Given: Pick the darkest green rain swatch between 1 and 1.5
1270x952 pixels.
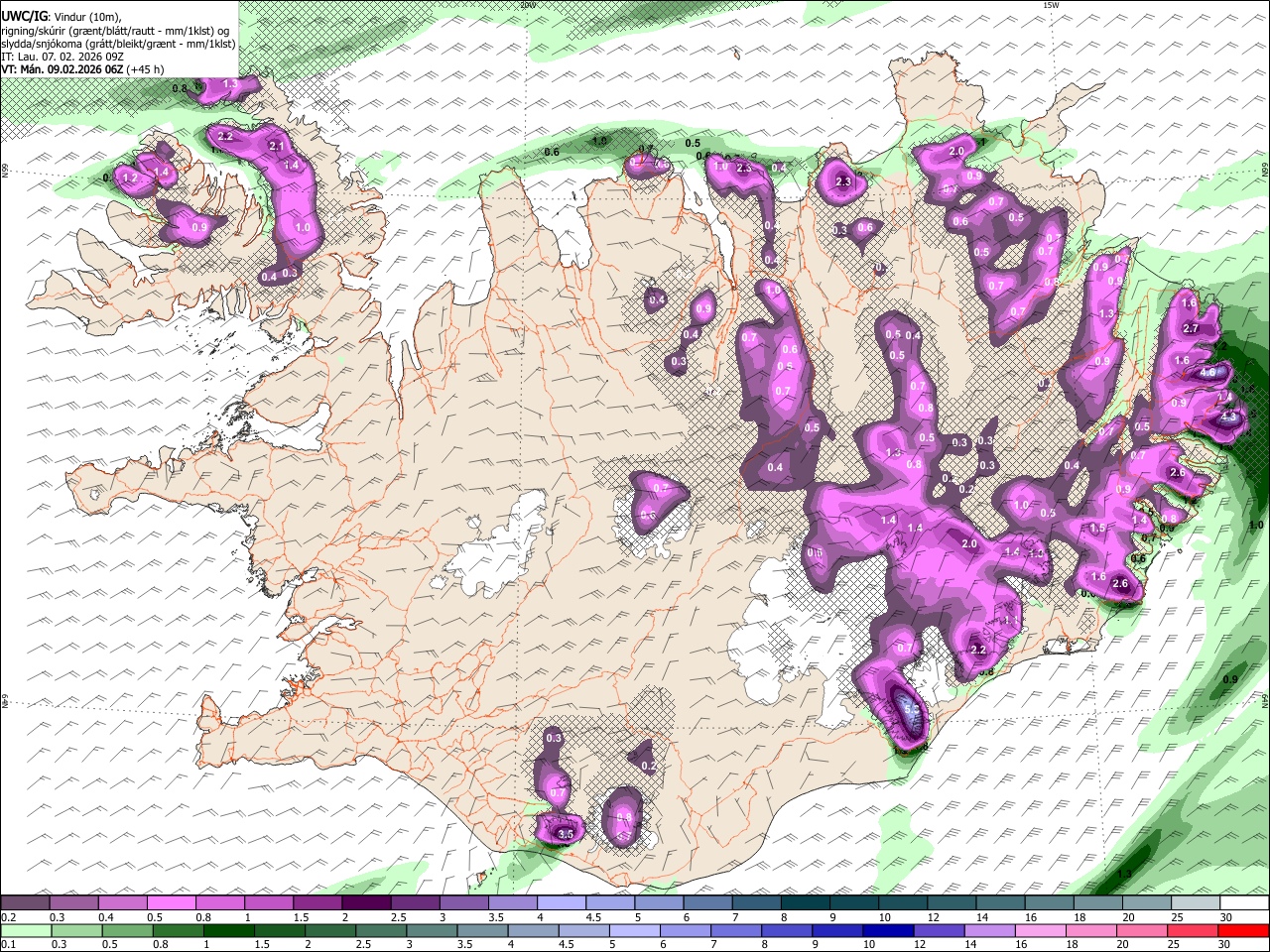Looking at the screenshot, I should tap(228, 930).
